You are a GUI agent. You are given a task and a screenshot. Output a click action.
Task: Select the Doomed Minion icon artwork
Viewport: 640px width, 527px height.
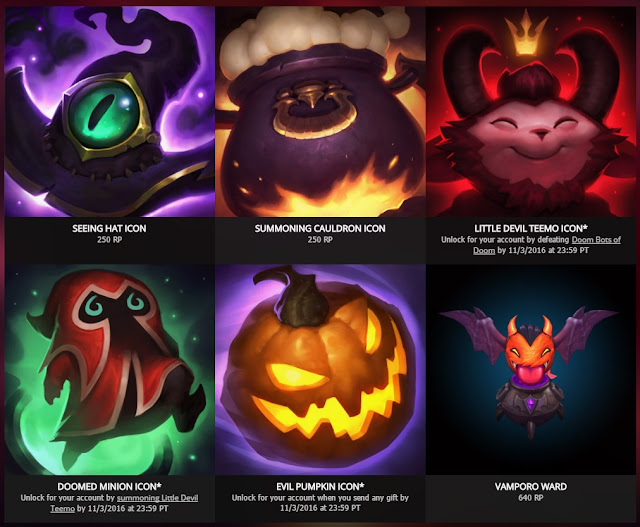coord(109,369)
